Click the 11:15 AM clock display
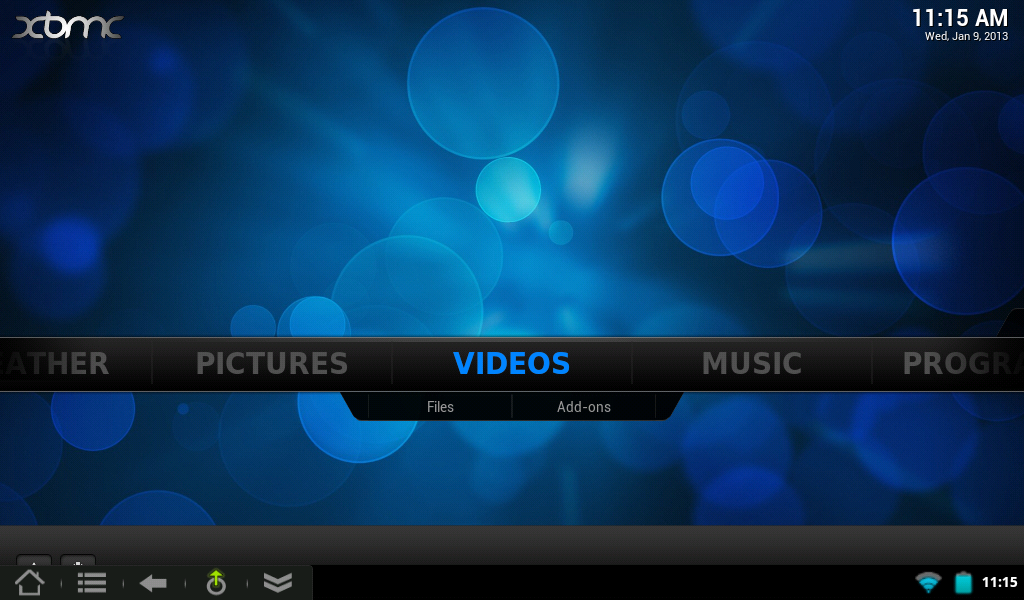This screenshot has width=1024, height=600. pyautogui.click(x=959, y=18)
